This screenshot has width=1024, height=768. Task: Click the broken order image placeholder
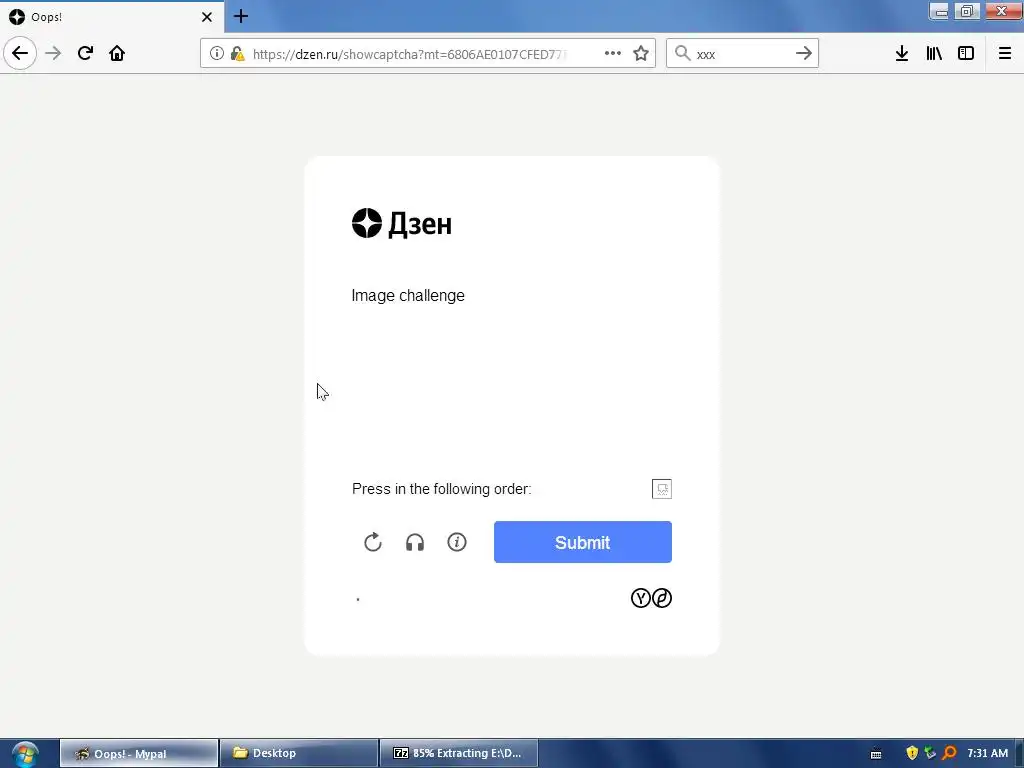[x=662, y=488]
